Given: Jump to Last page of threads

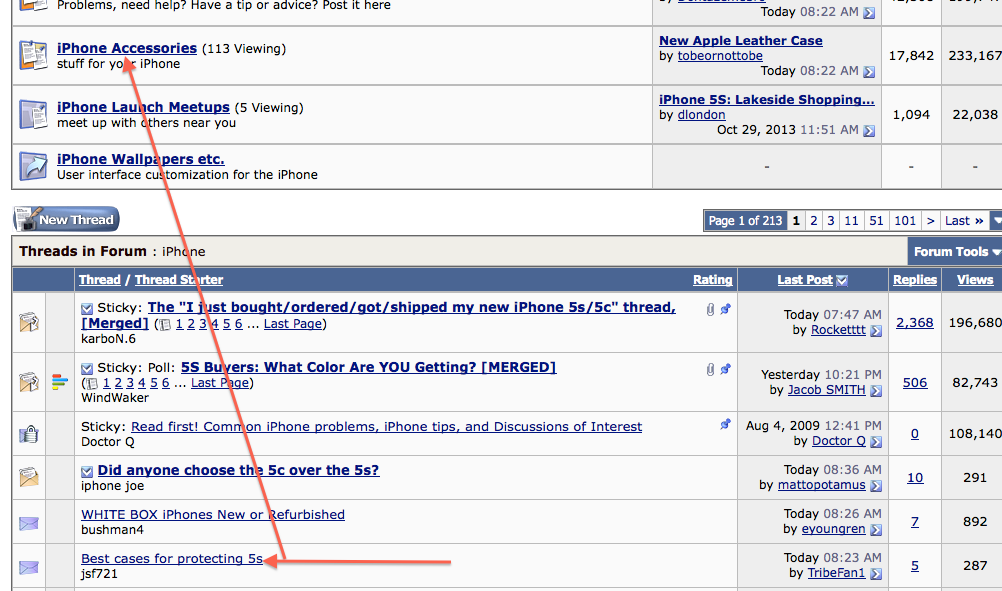Looking at the screenshot, I should click(964, 220).
